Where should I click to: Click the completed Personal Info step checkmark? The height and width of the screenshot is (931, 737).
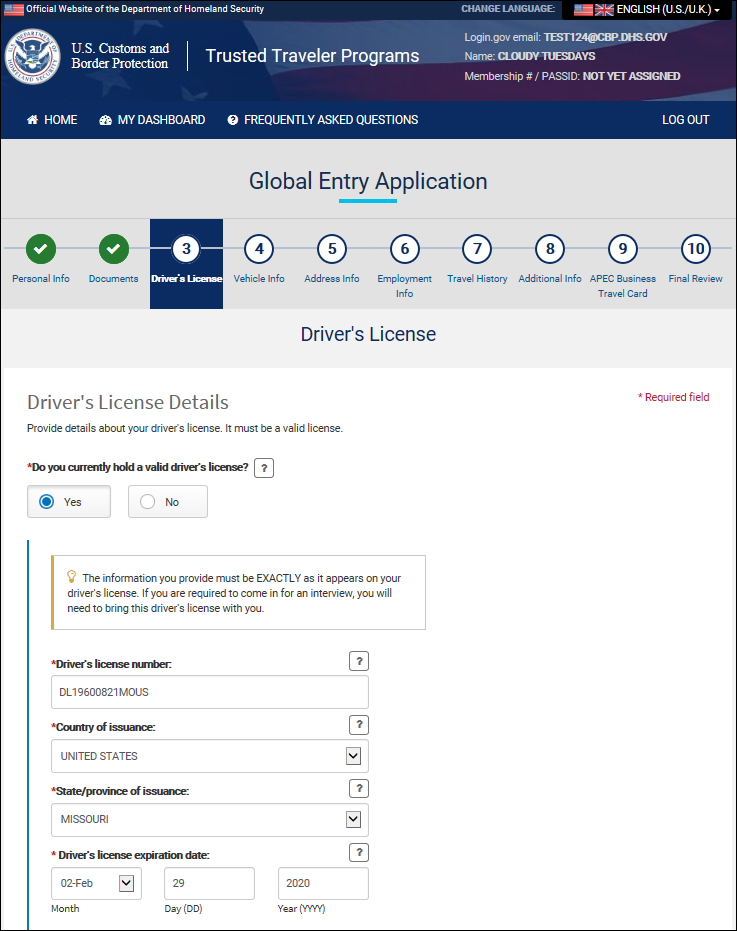(41, 248)
